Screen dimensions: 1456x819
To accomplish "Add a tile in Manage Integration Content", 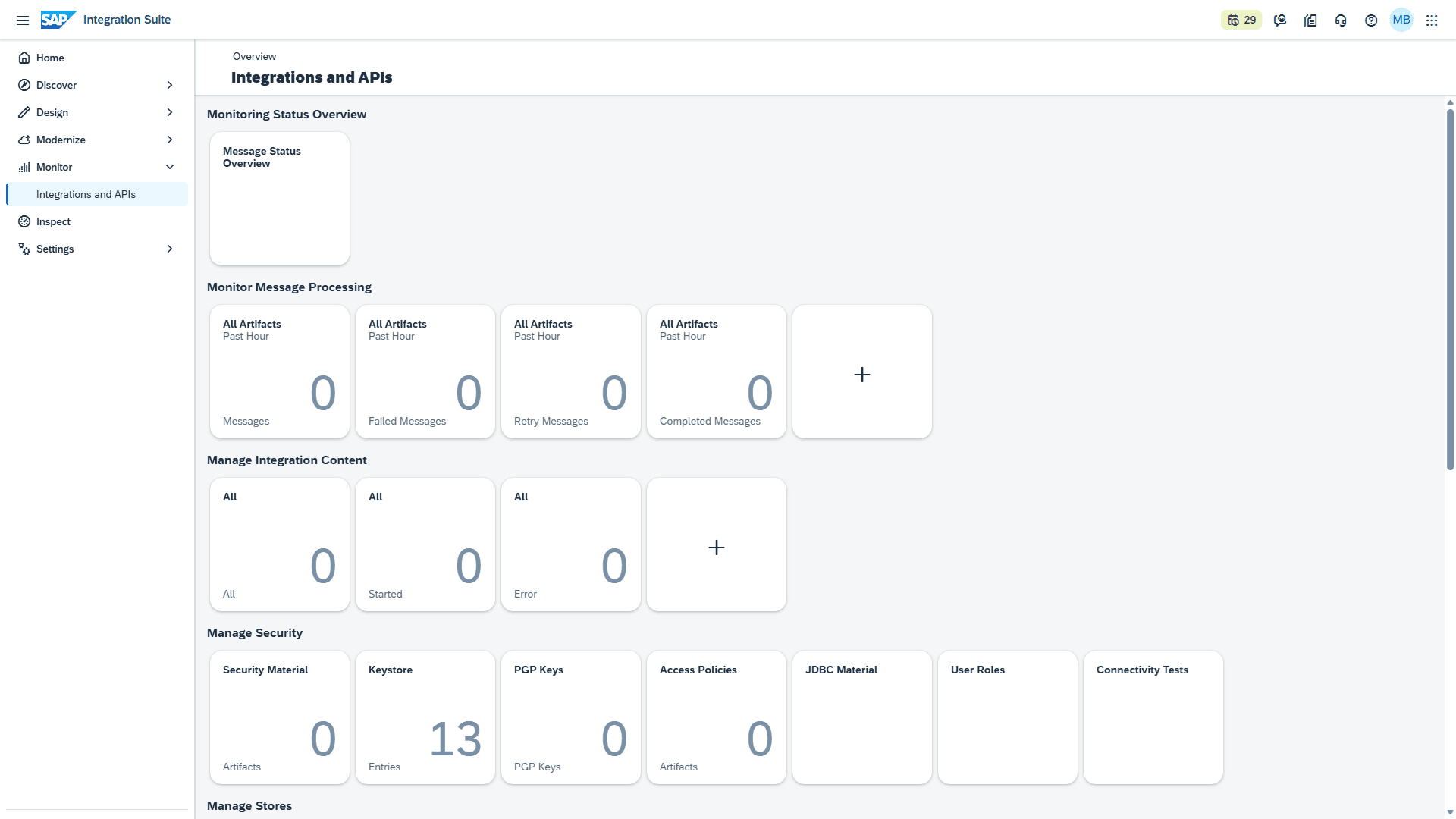I will (x=717, y=544).
